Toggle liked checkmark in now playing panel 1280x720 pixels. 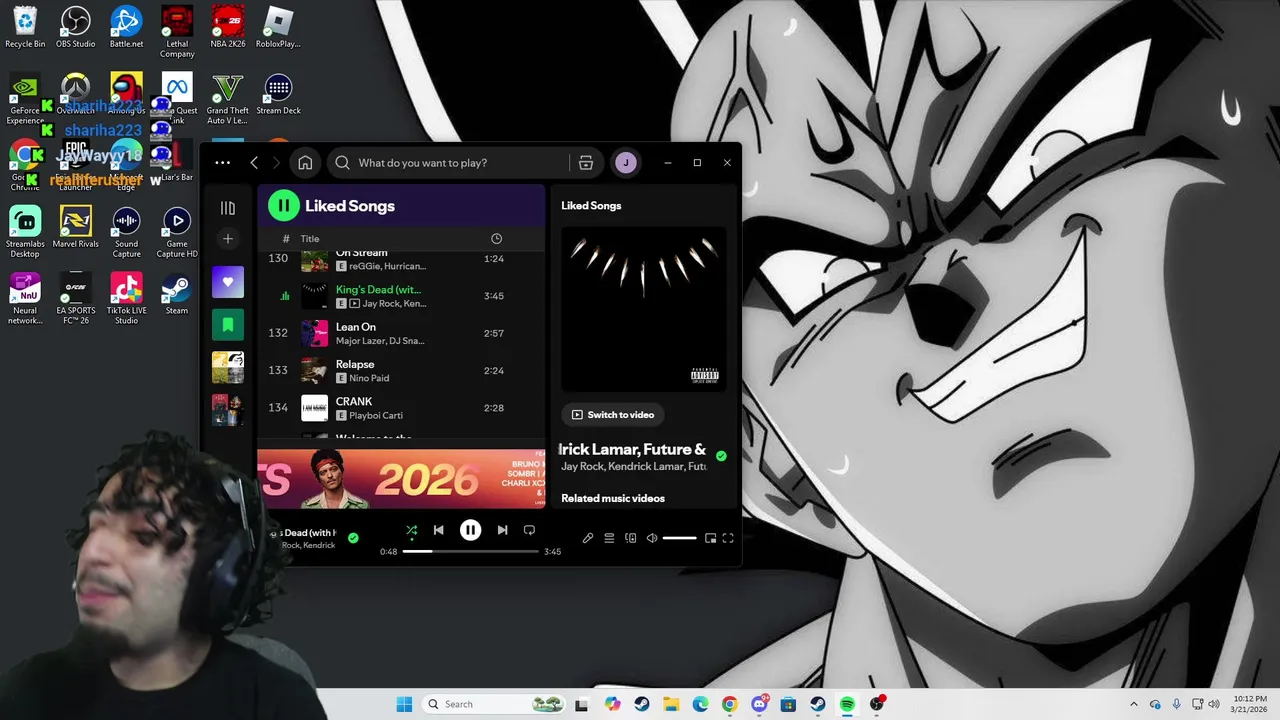[721, 456]
